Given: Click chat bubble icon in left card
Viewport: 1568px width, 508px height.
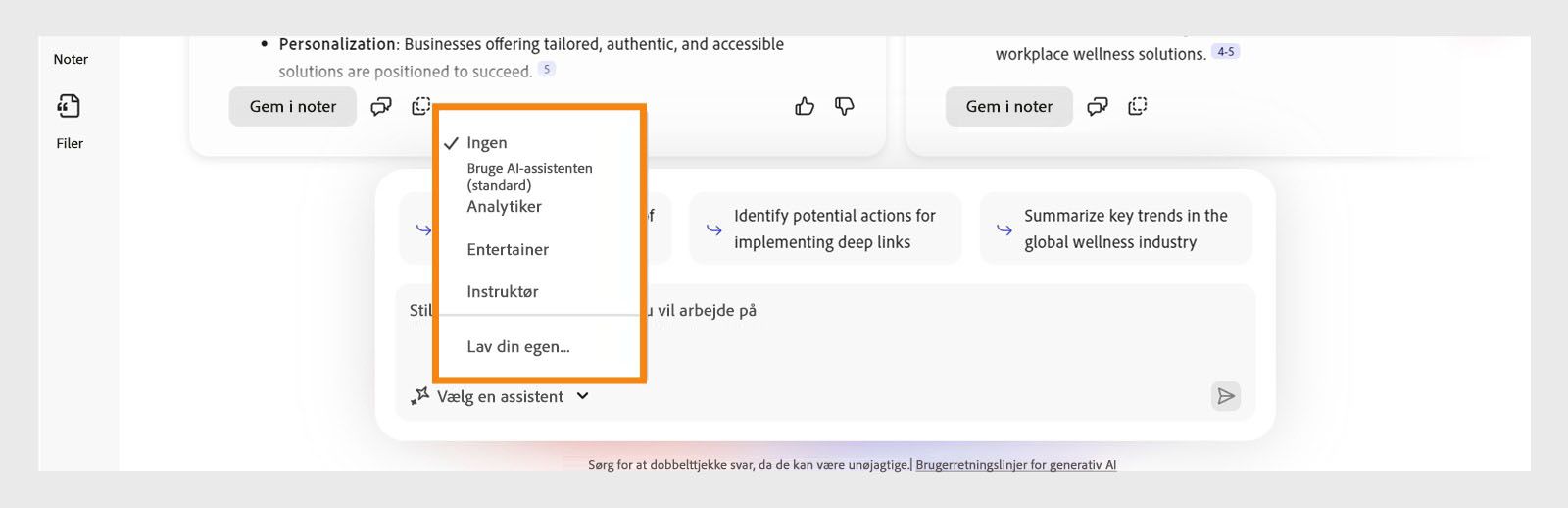Looking at the screenshot, I should point(381,106).
